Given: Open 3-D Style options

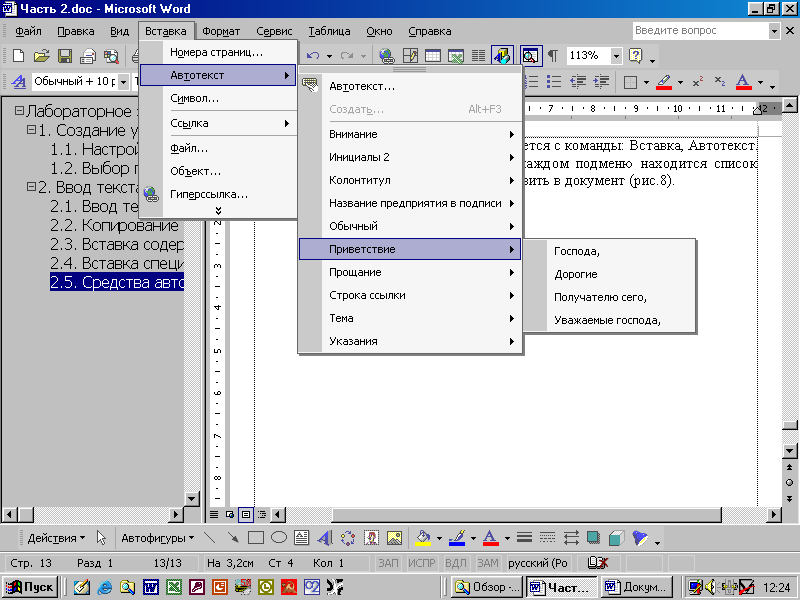Looking at the screenshot, I should point(617,538).
